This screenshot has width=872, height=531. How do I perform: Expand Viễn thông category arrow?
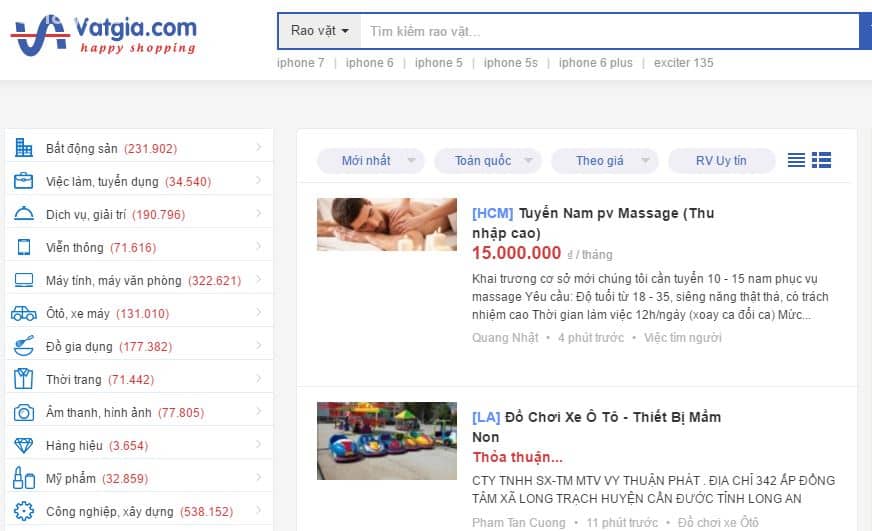259,246
